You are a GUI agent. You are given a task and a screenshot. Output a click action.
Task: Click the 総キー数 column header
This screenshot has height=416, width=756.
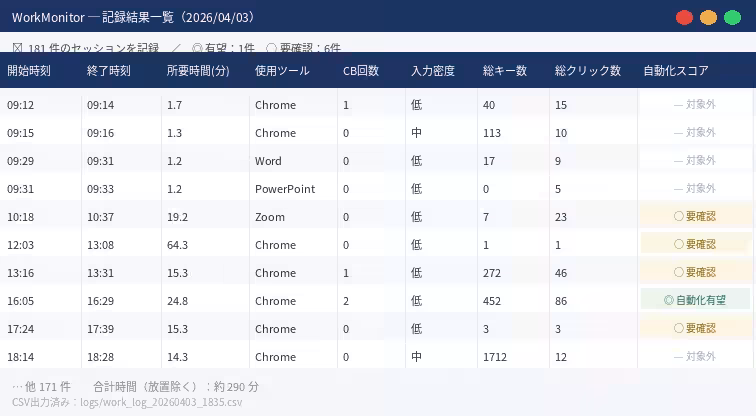coord(505,71)
